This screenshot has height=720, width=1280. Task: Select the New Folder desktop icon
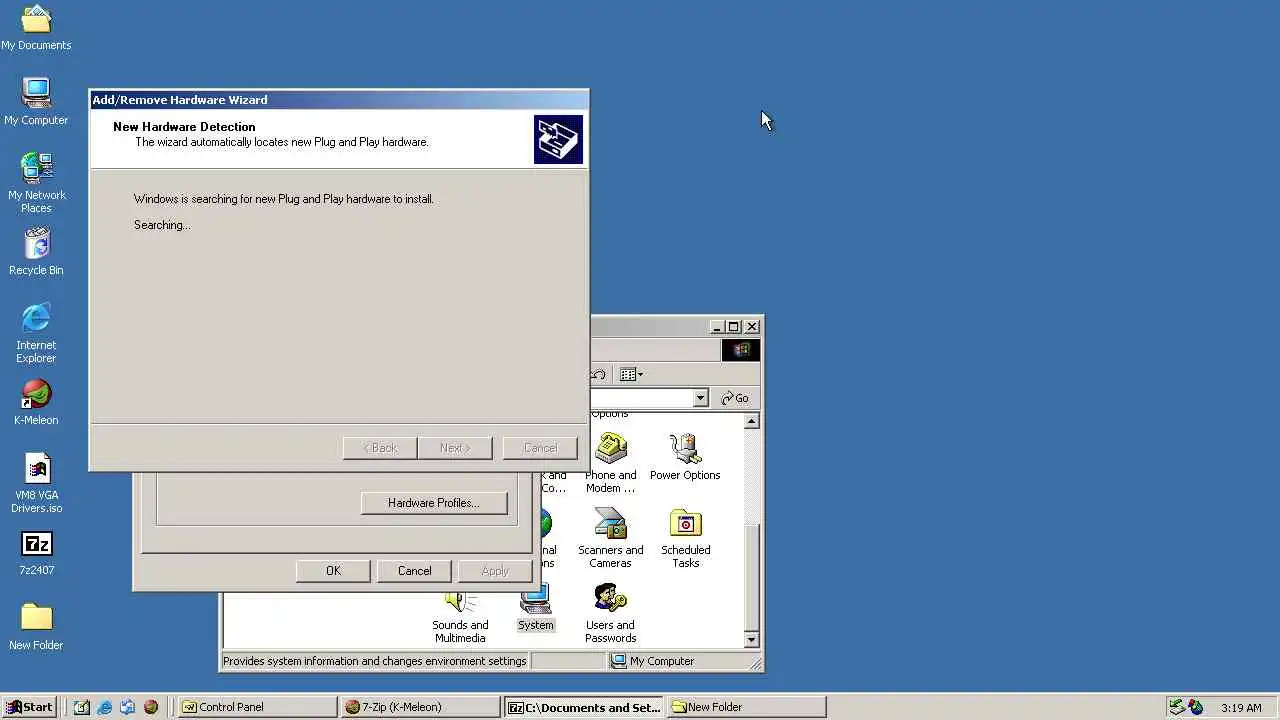click(x=36, y=627)
